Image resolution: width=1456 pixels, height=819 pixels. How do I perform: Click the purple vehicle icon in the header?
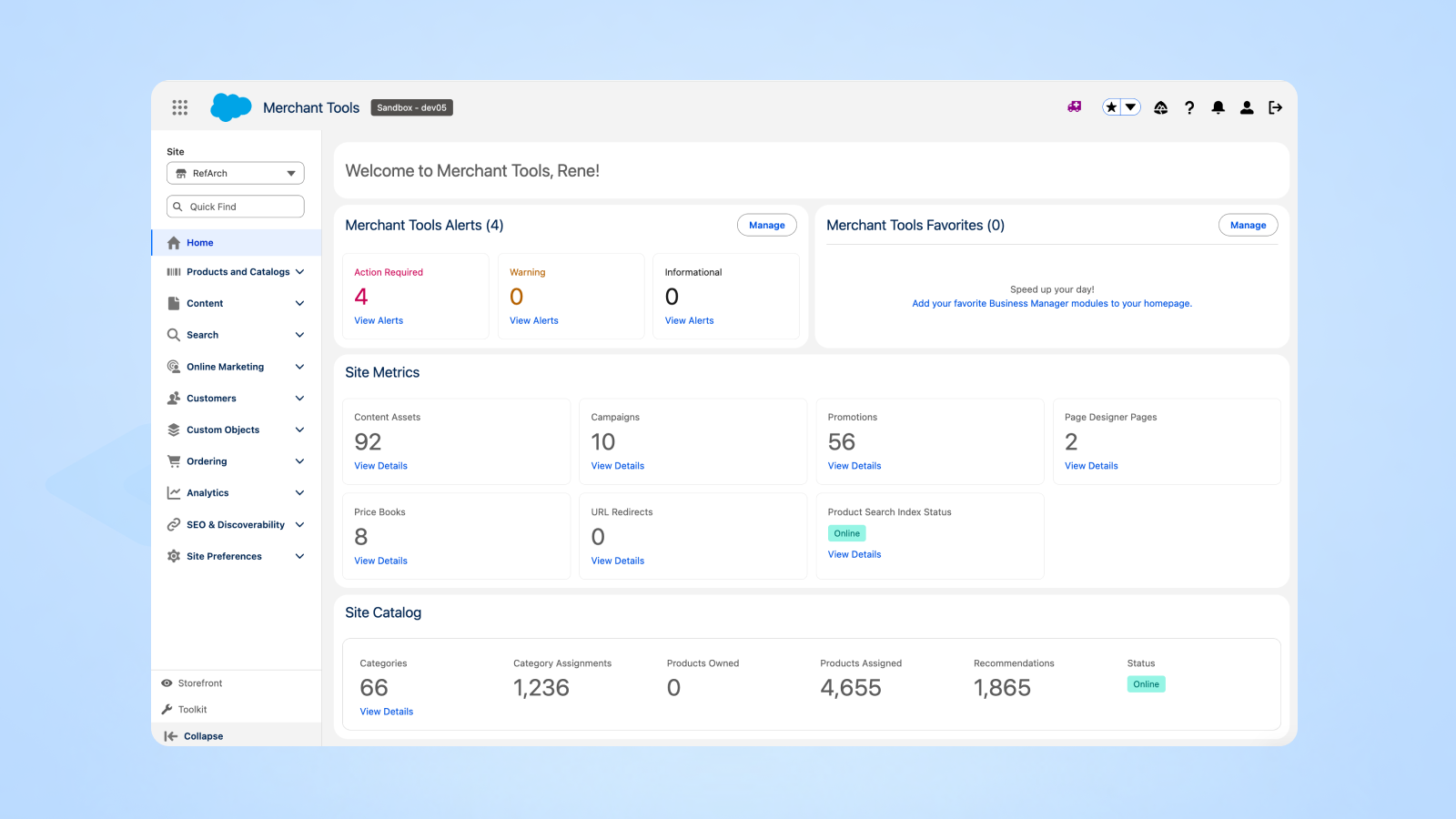(1074, 106)
